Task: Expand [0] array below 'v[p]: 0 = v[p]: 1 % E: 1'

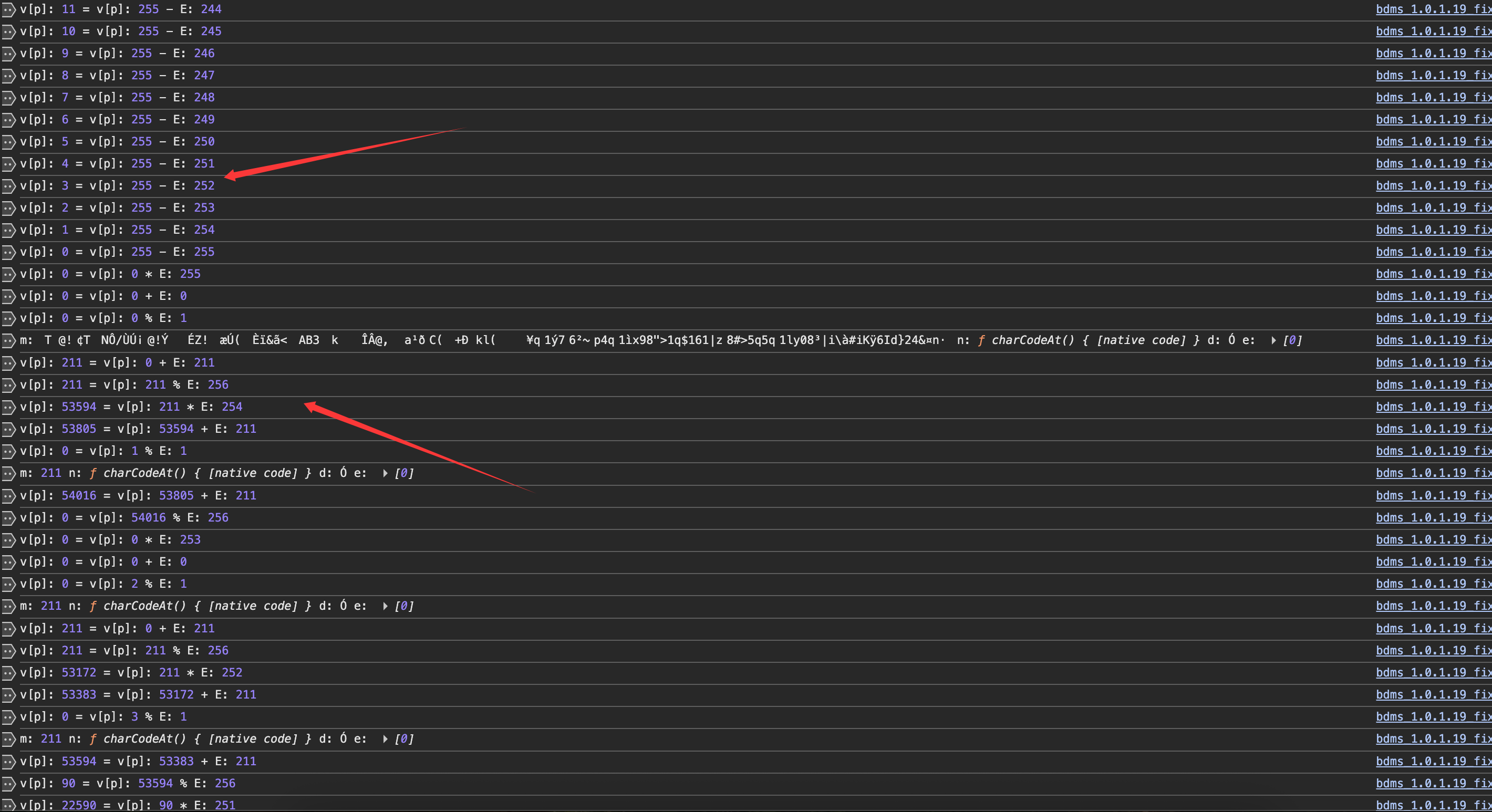Action: [x=385, y=474]
